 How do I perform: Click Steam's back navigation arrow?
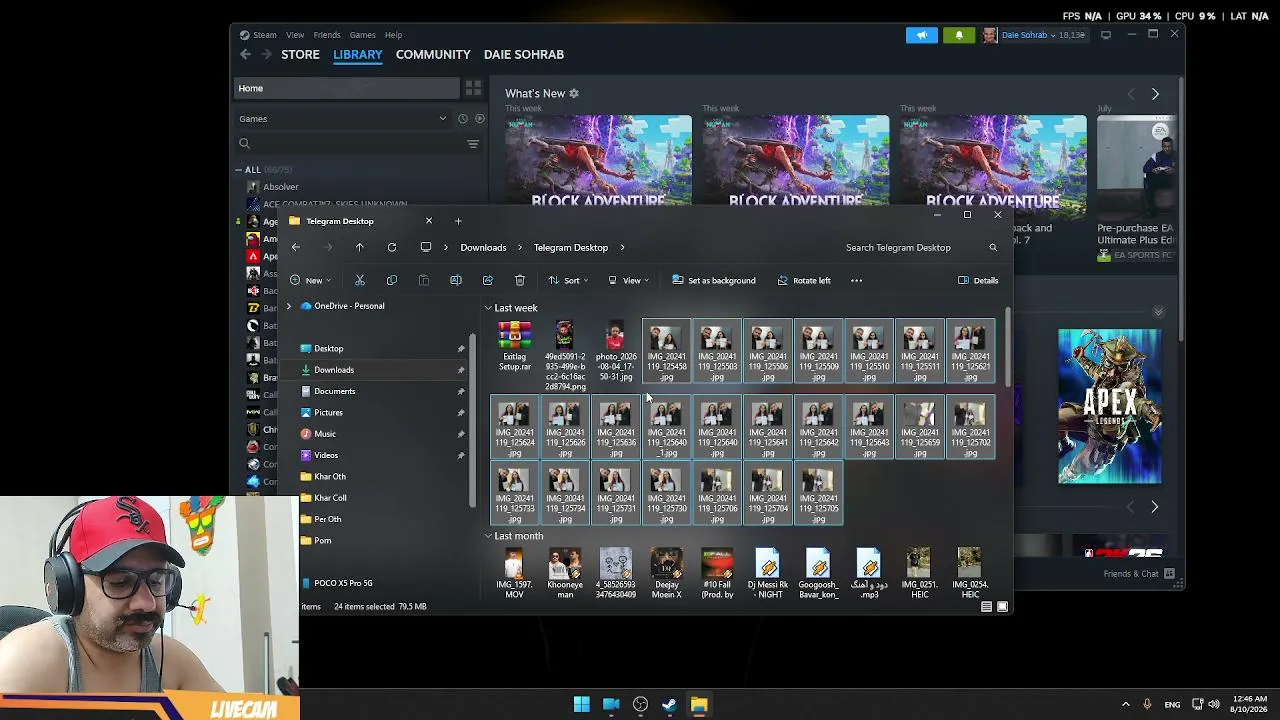(246, 55)
